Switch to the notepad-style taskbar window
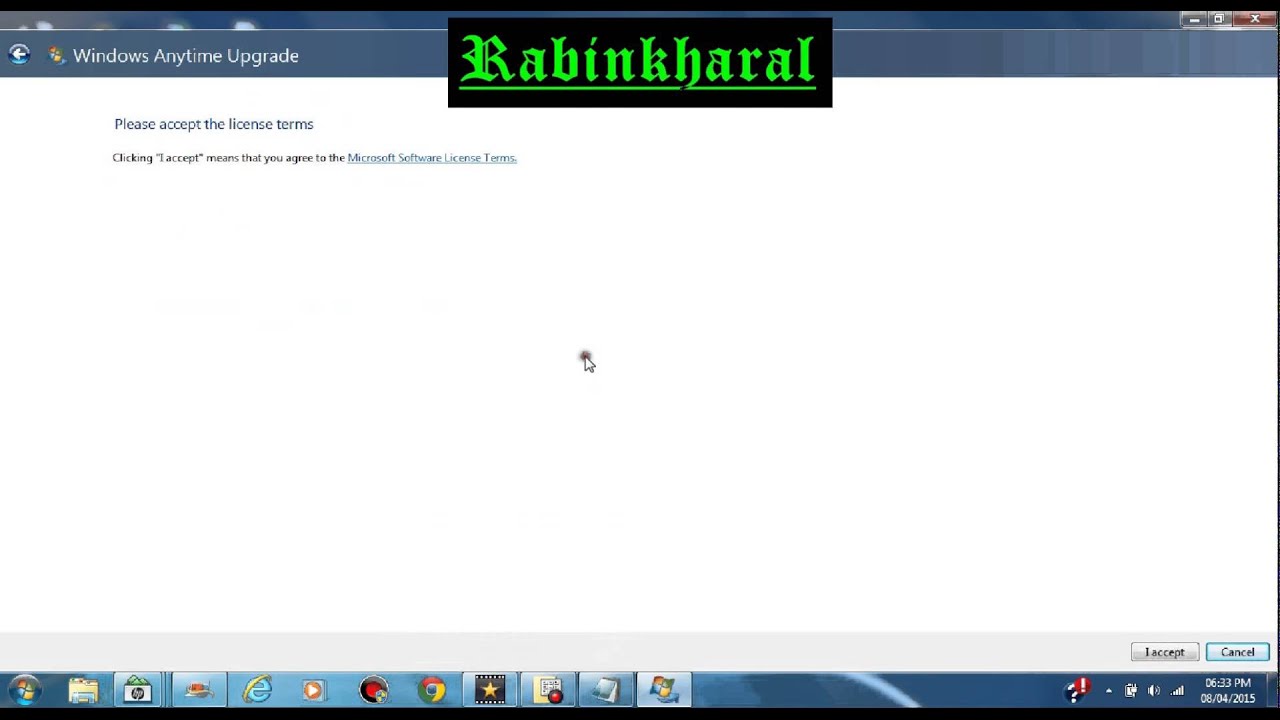 coord(606,690)
